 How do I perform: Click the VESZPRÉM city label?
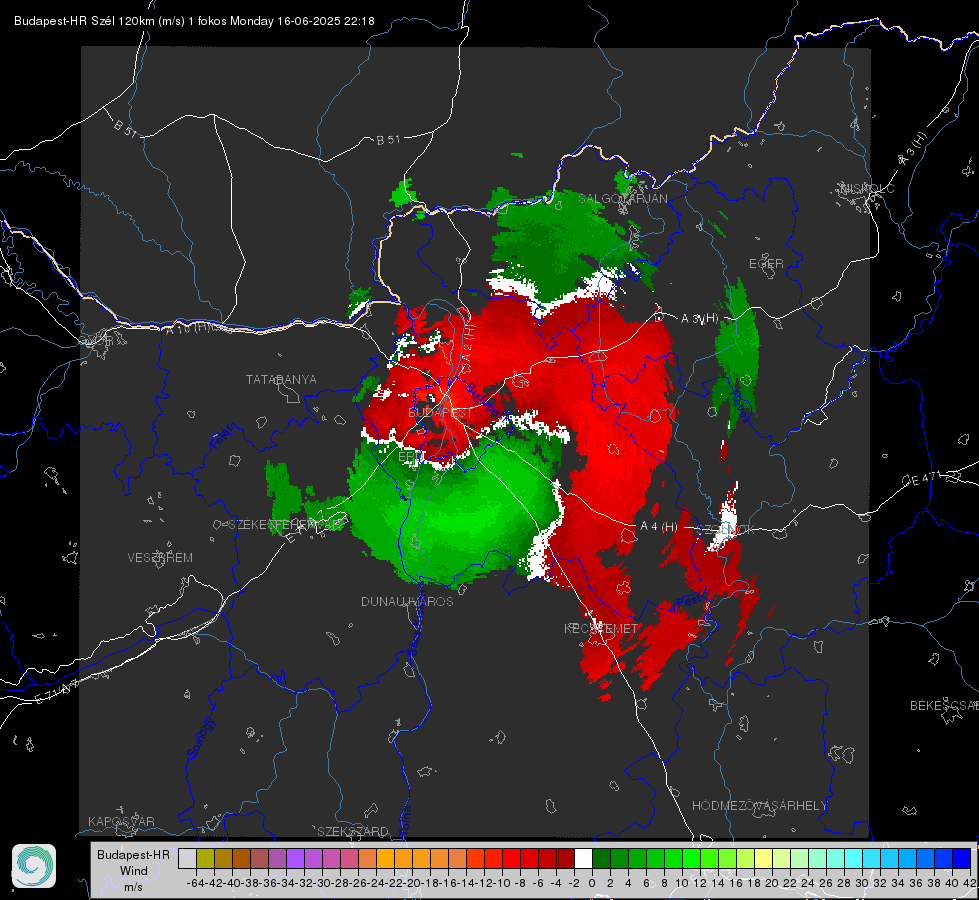click(x=160, y=557)
